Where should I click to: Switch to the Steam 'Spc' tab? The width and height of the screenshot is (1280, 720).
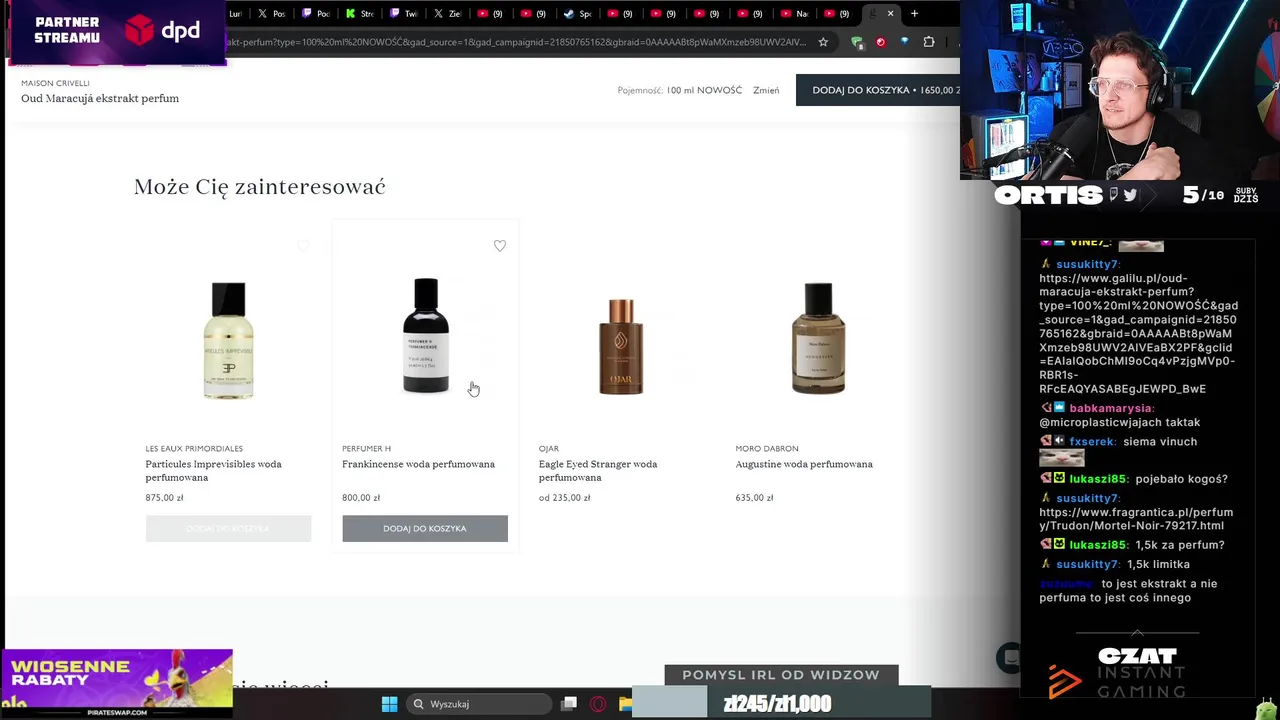(576, 14)
